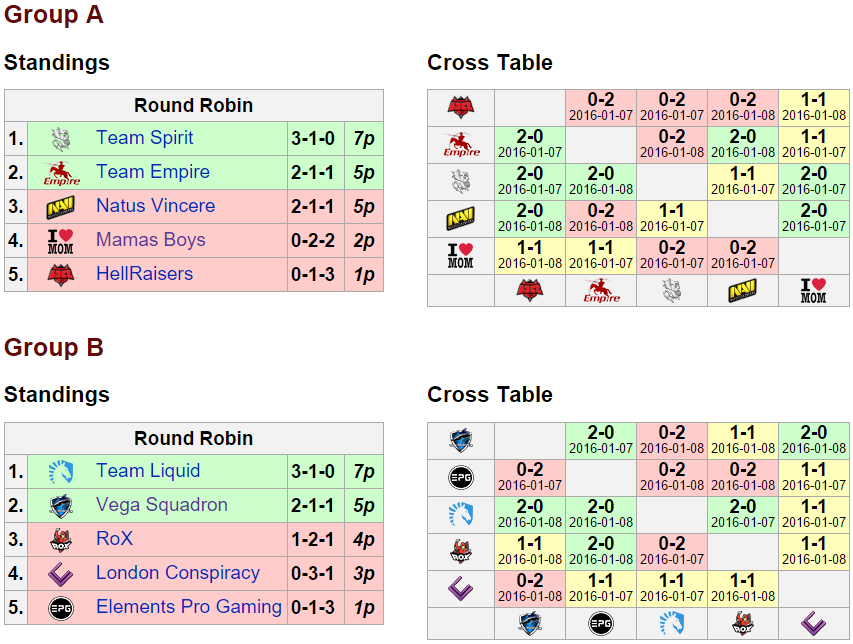Open the Vega Squadron team link
This screenshot has height=644, width=853.
click(x=161, y=505)
